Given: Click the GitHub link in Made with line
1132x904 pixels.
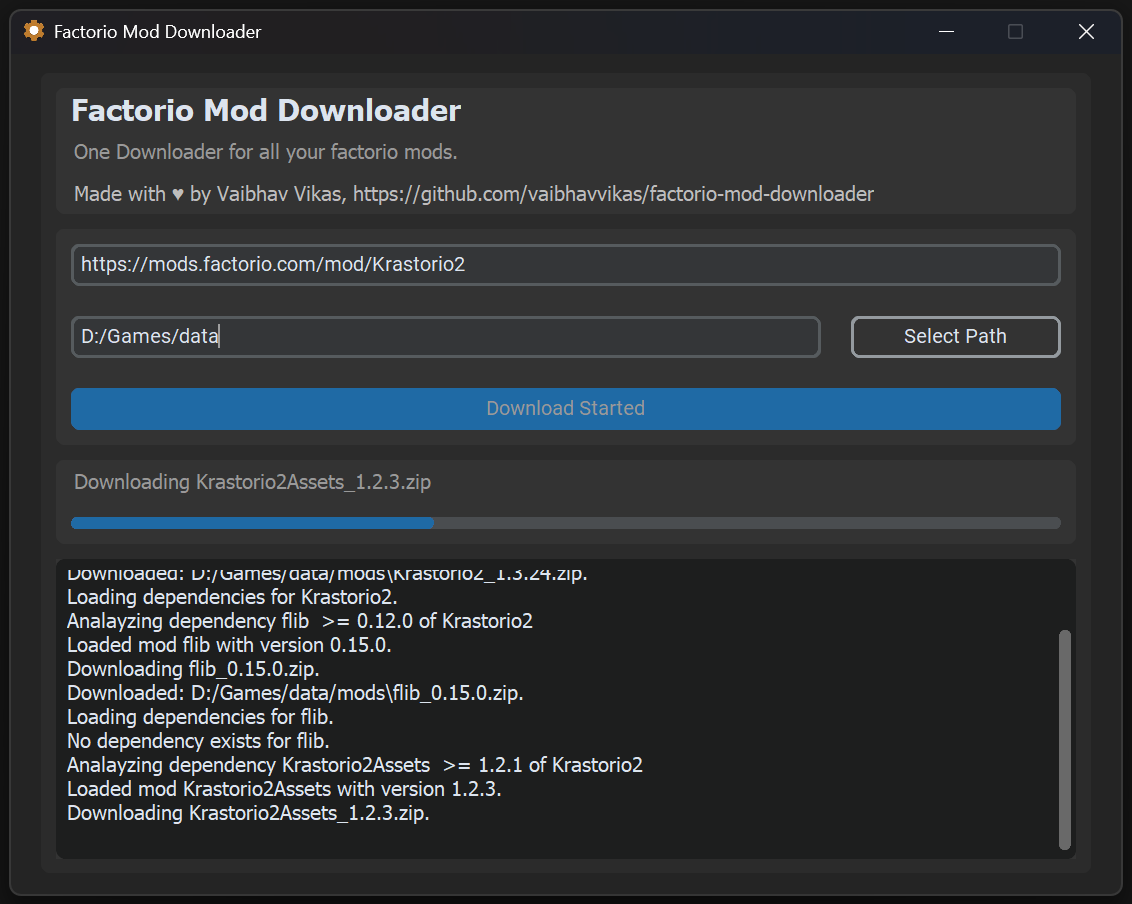Looking at the screenshot, I should tap(613, 194).
